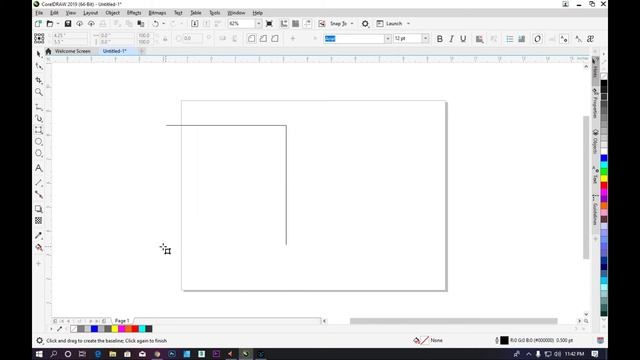Click the horizontal scrollbar thumb
The height and width of the screenshot is (360, 640).
click(453, 321)
